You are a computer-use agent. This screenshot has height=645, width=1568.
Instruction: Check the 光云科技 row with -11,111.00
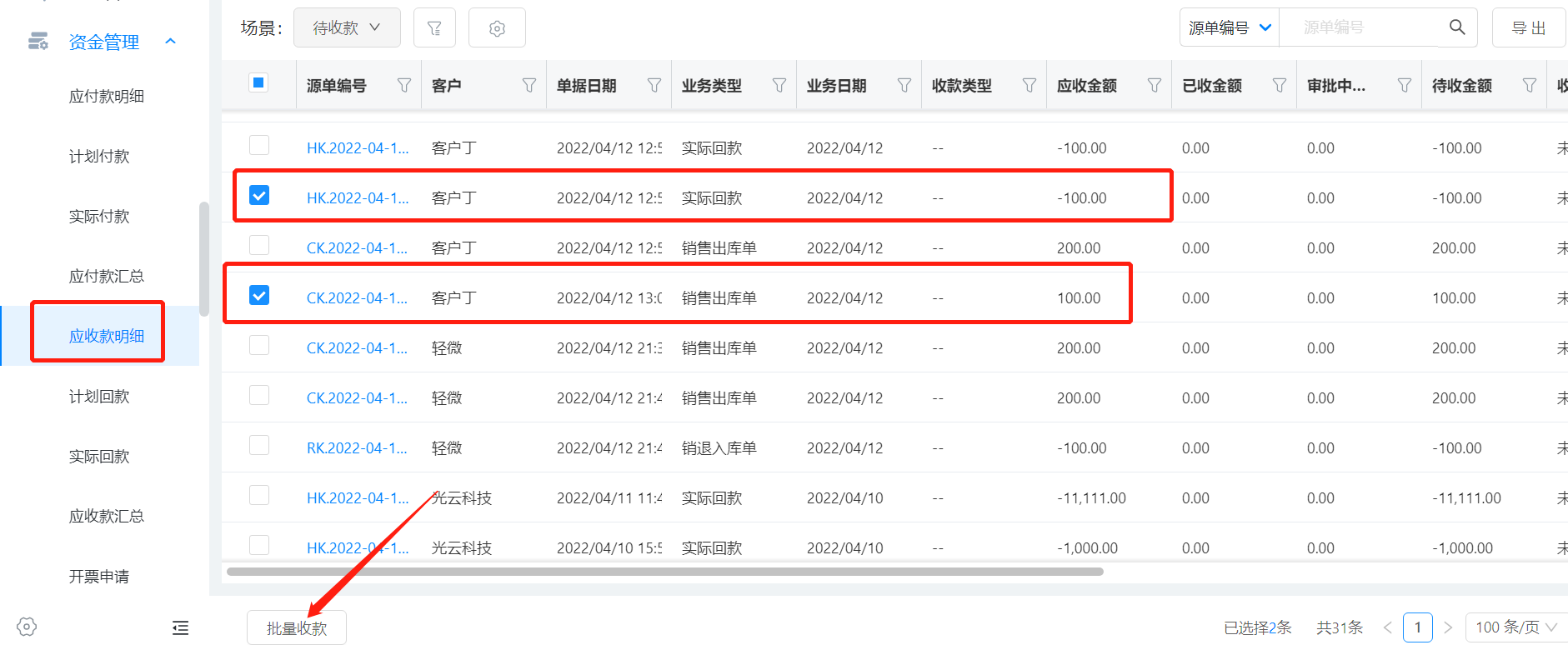coord(259,495)
